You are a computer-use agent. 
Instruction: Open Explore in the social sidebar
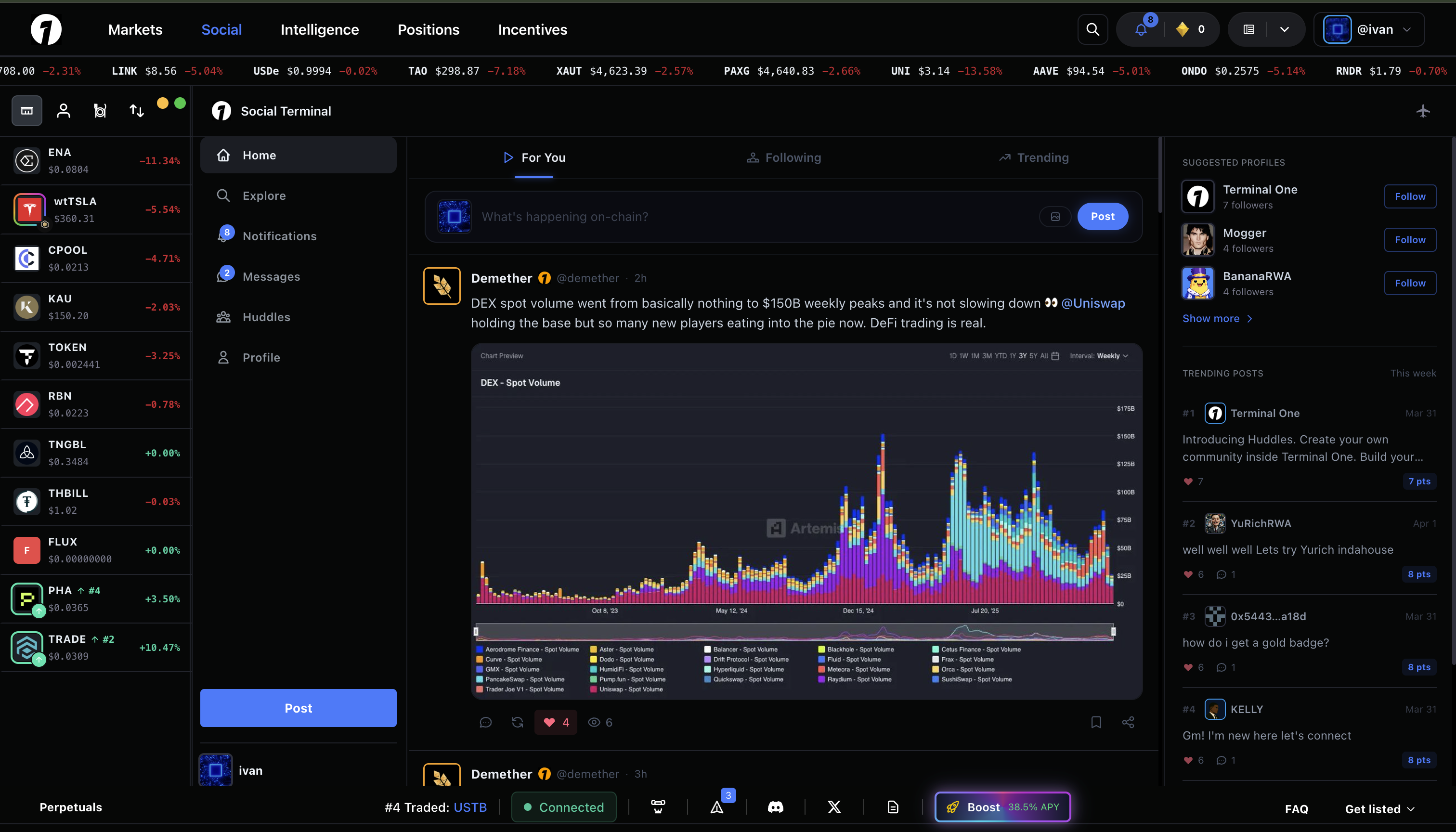(x=299, y=195)
